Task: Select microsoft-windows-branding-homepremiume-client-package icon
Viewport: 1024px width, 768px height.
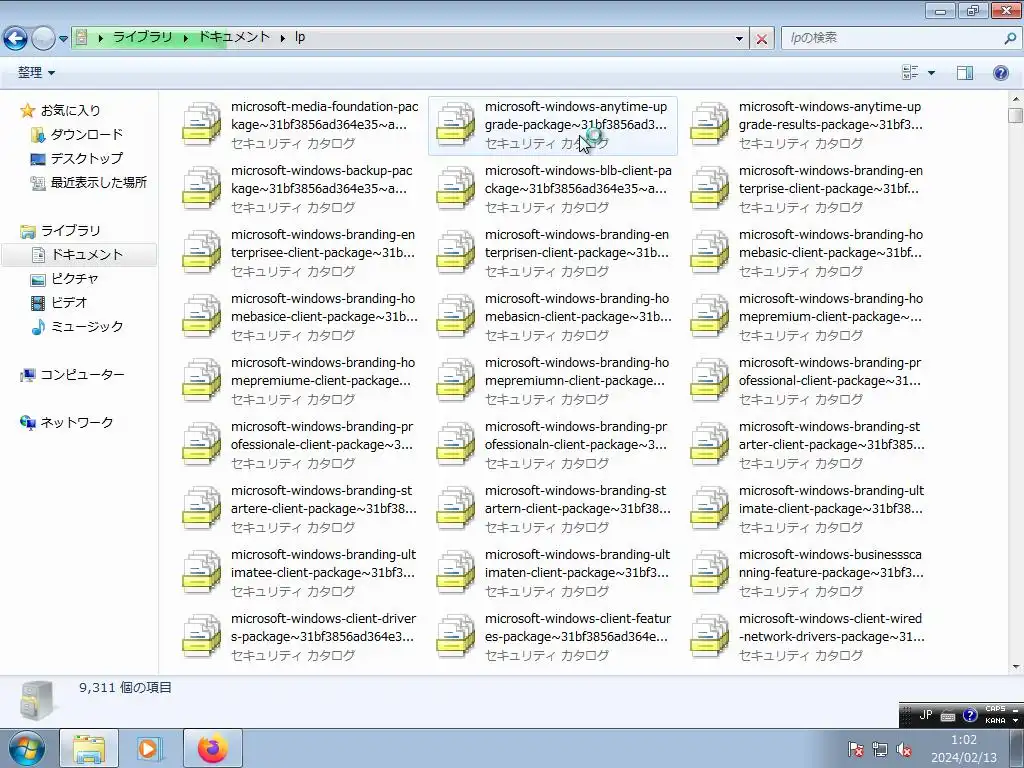Action: tap(201, 379)
